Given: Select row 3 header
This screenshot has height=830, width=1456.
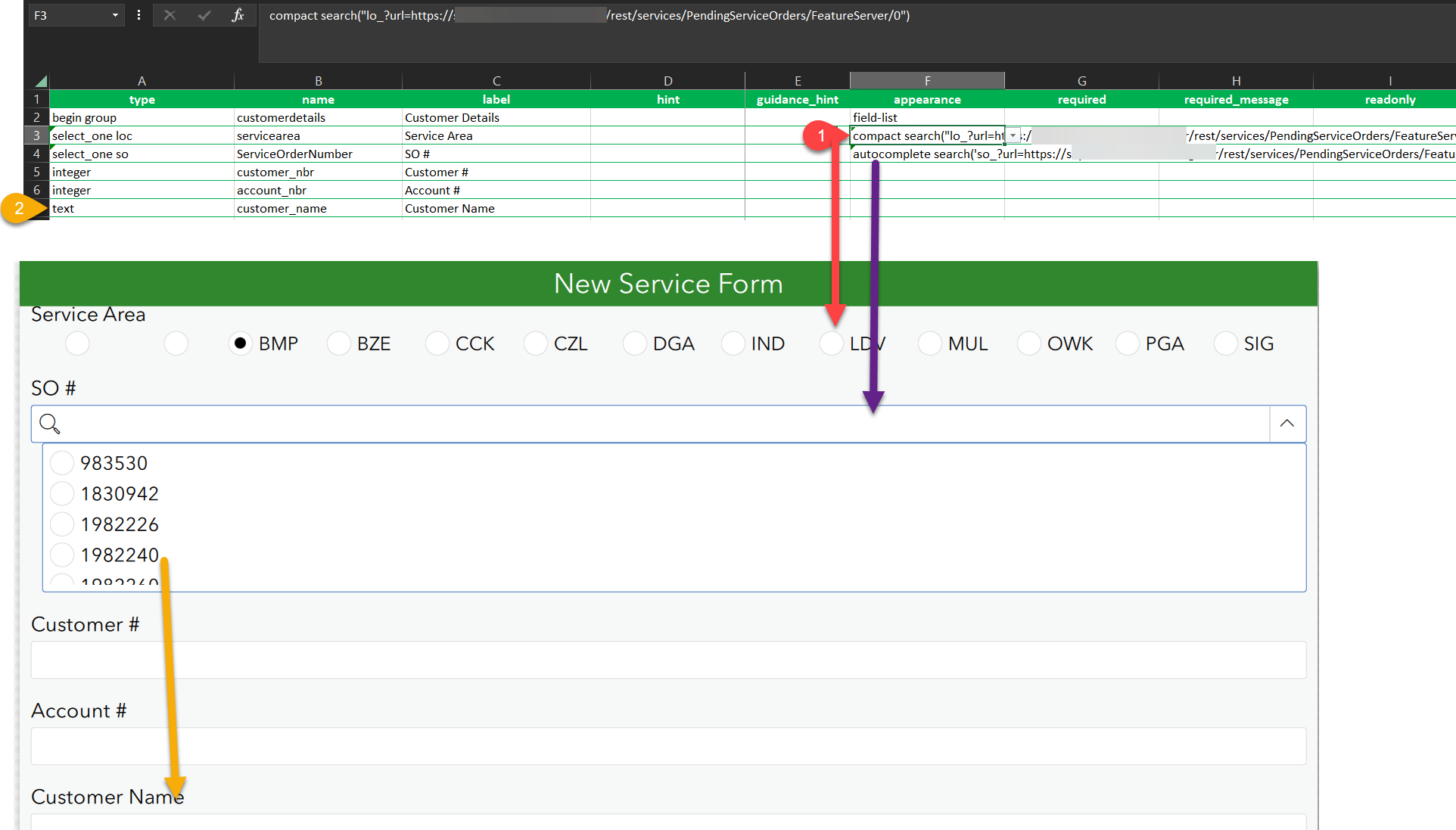Looking at the screenshot, I should coord(36,136).
